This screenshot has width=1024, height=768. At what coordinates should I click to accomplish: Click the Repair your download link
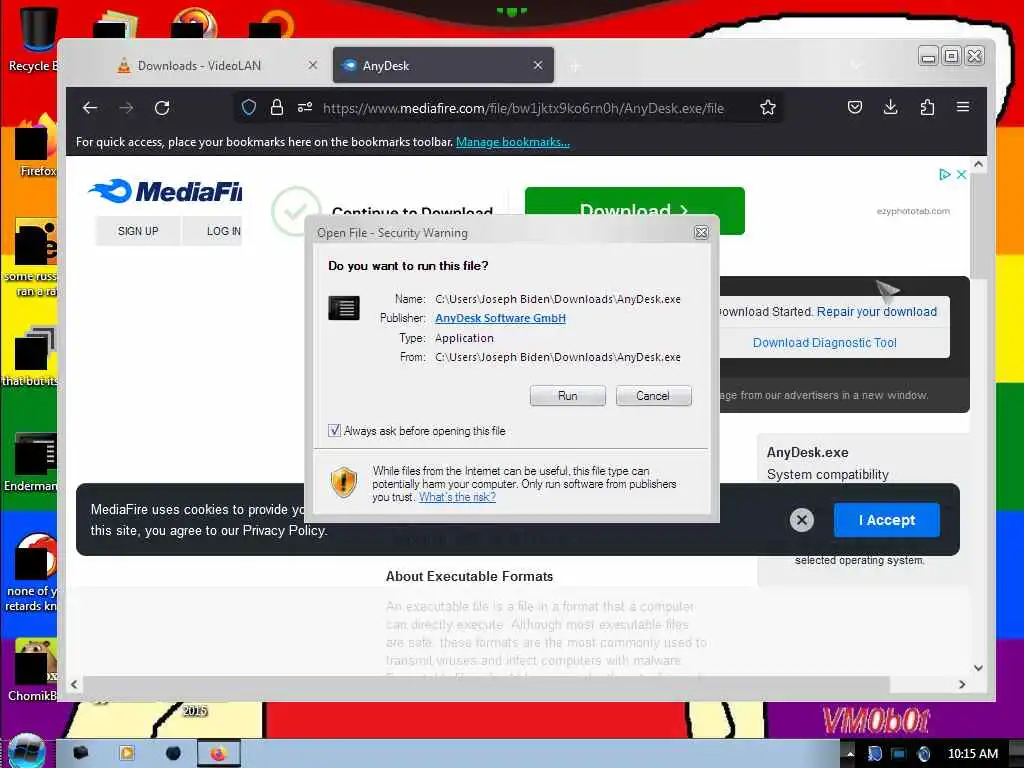pos(876,312)
